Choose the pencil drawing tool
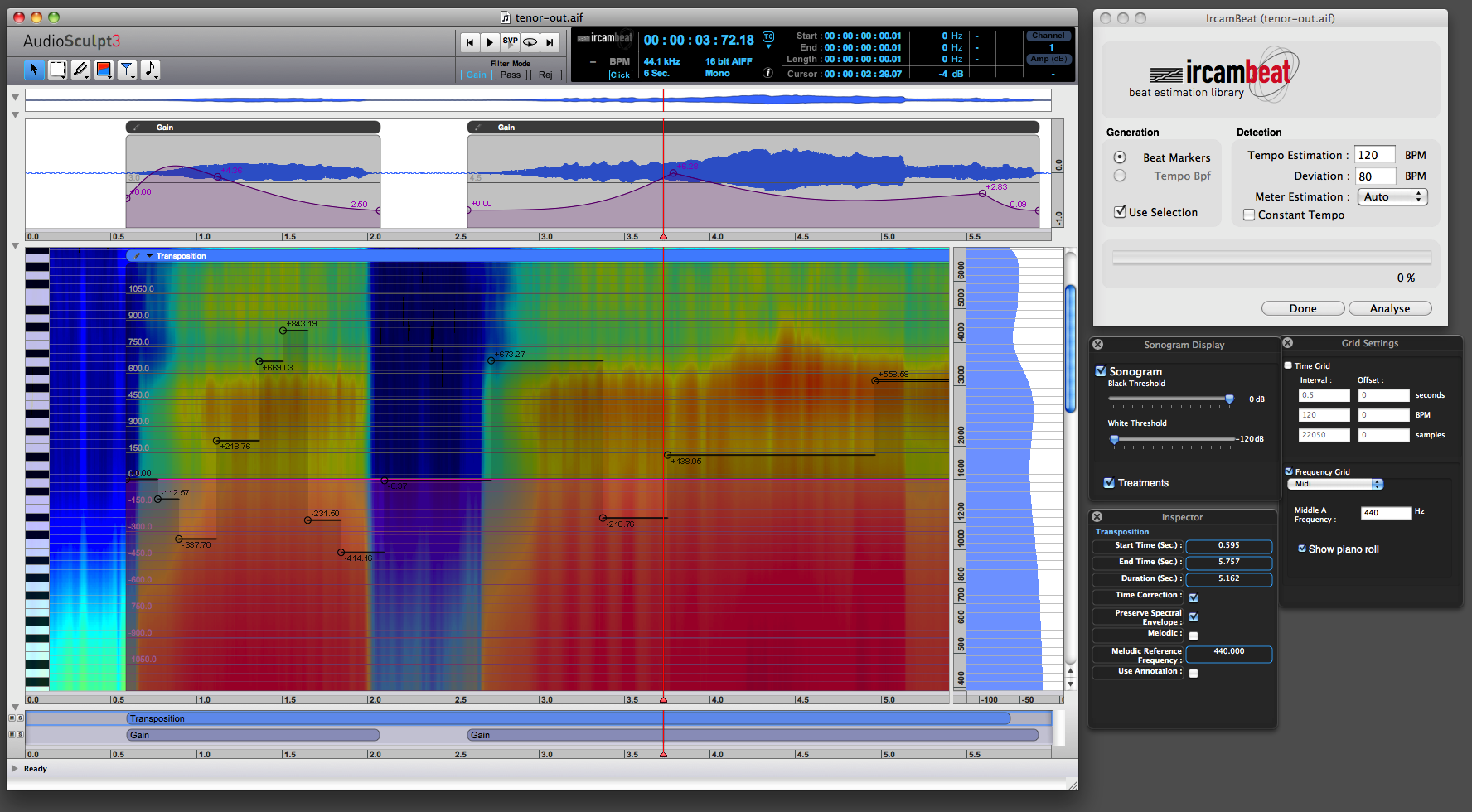The height and width of the screenshot is (812, 1472). click(80, 70)
